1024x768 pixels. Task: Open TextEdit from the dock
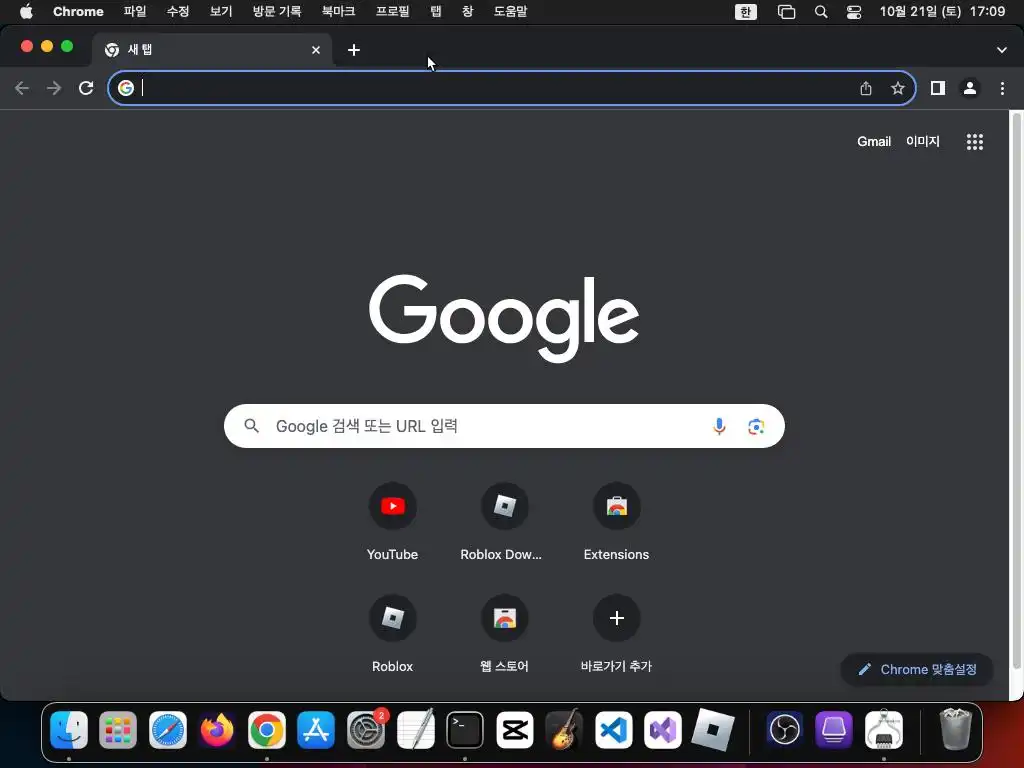pyautogui.click(x=415, y=729)
